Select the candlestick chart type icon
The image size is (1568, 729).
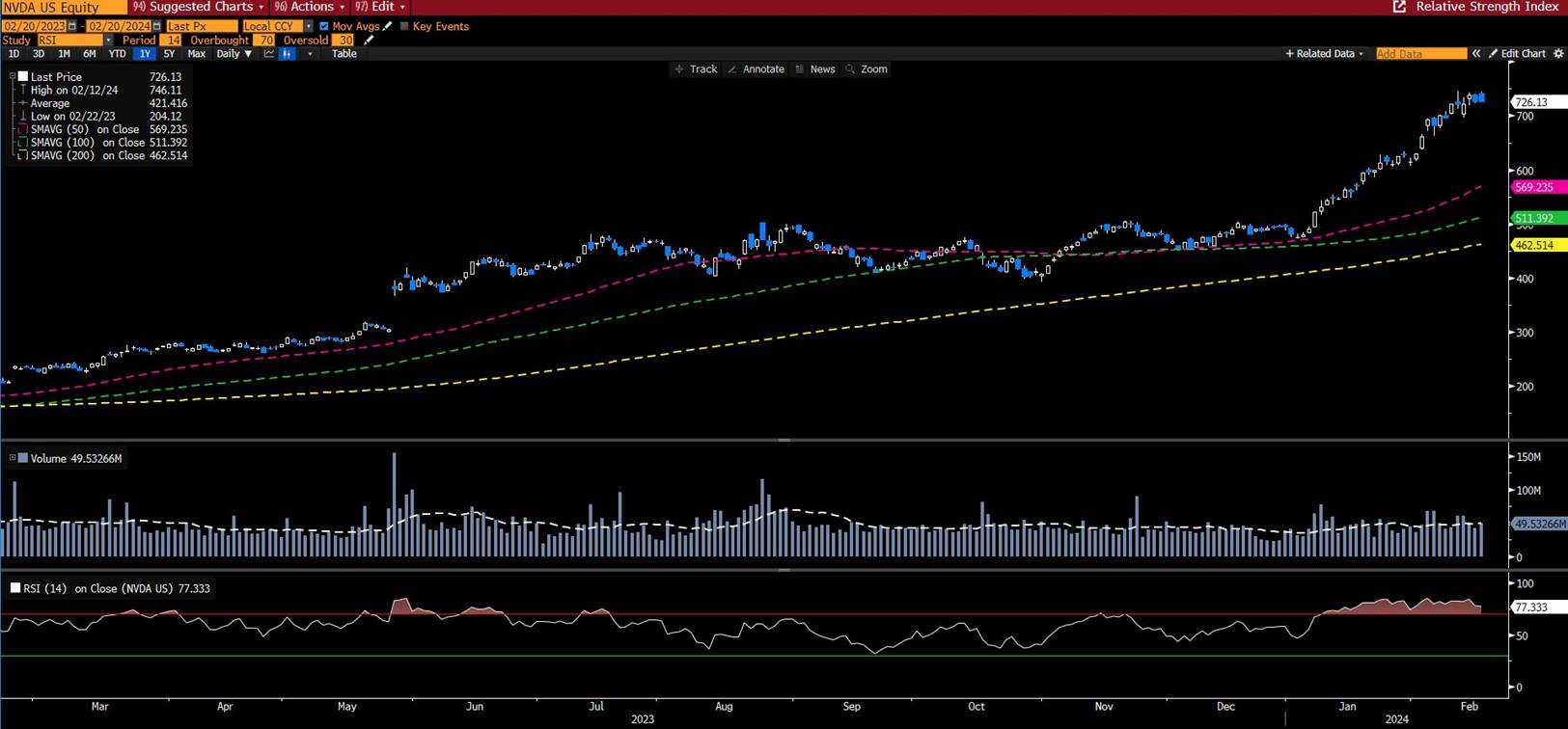(288, 54)
